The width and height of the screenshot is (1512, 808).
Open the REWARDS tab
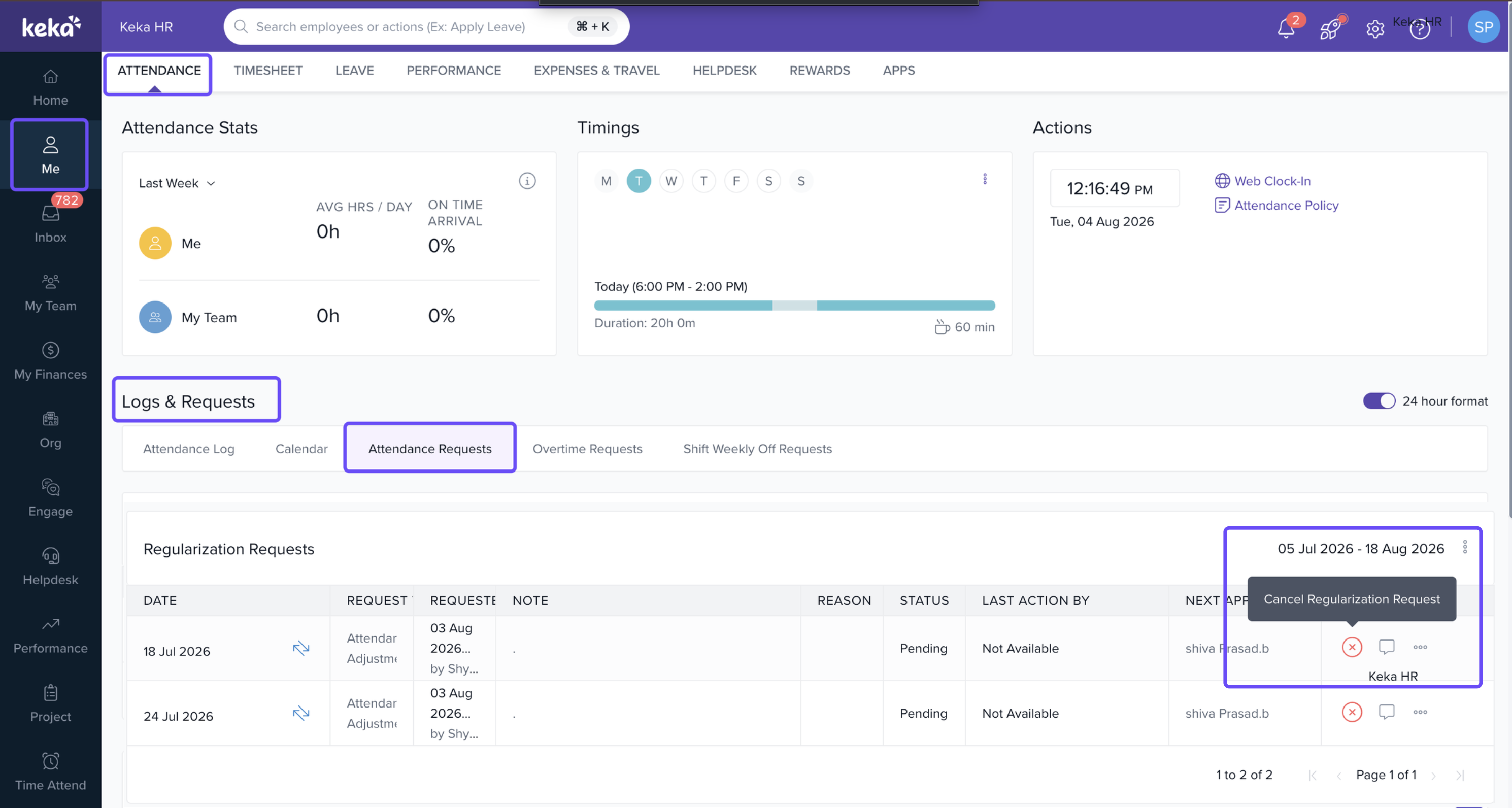click(819, 71)
